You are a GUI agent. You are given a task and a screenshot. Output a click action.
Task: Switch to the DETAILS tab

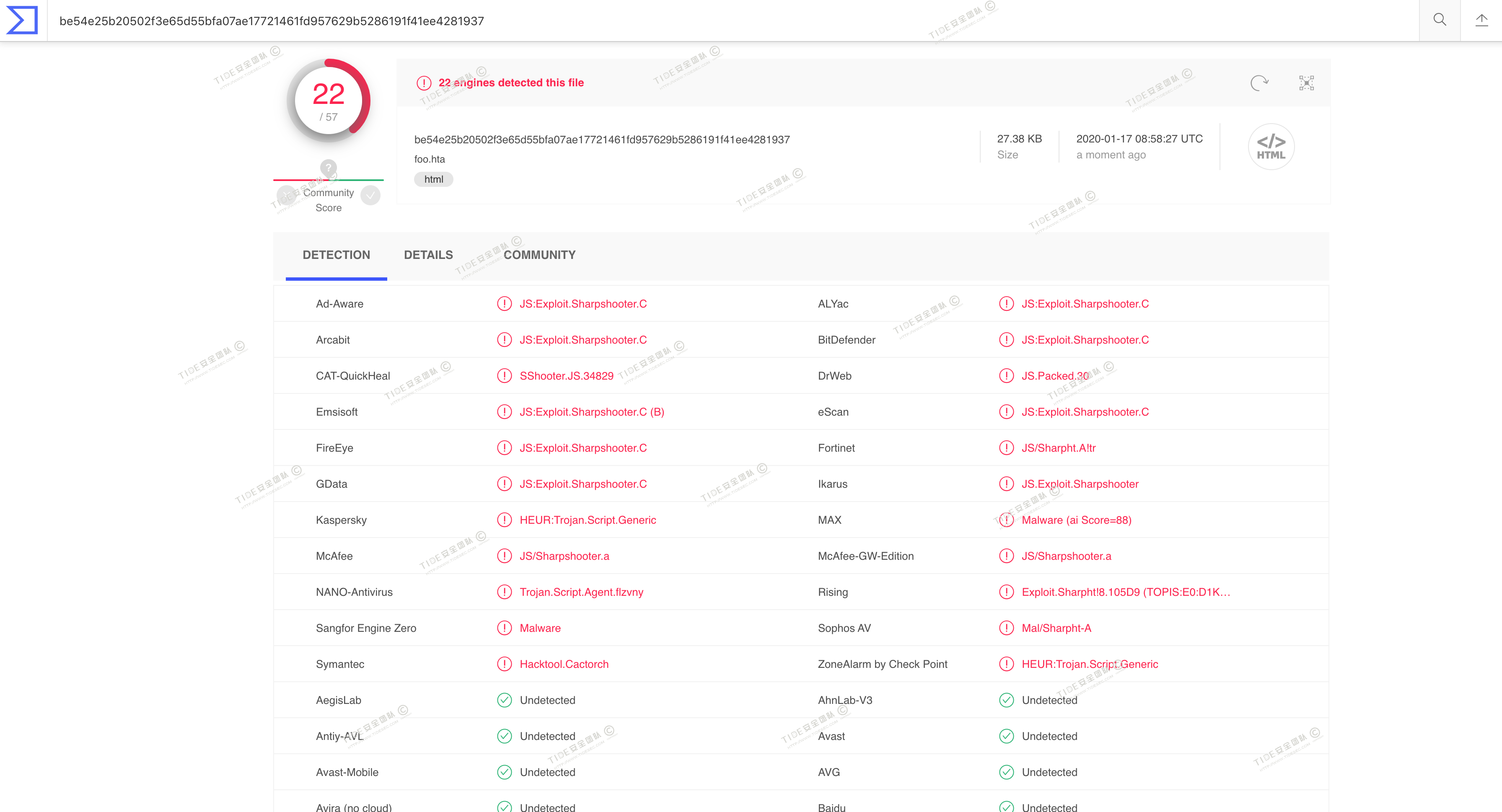428,255
